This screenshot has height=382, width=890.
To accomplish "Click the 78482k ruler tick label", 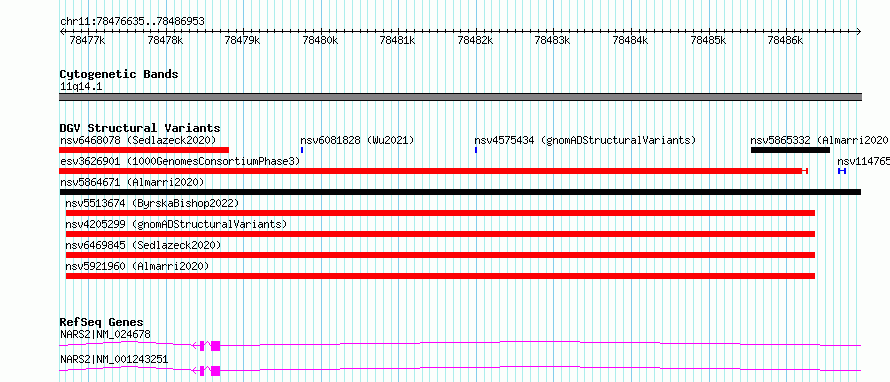I will point(475,40).
